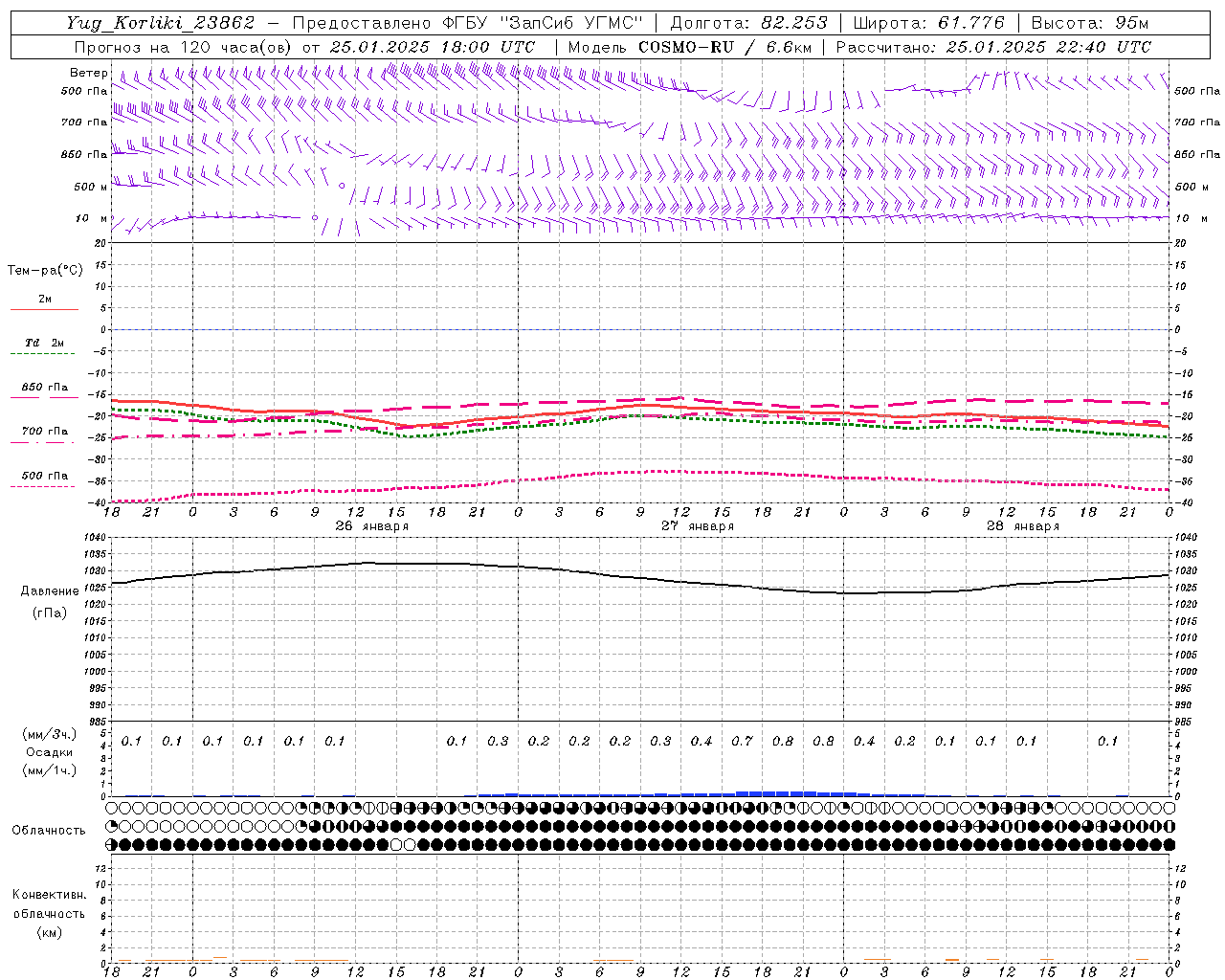Select the 'Модель COSMO-RU / 6.6км' text
Screen dimensions: 1225x980
click(690, 47)
